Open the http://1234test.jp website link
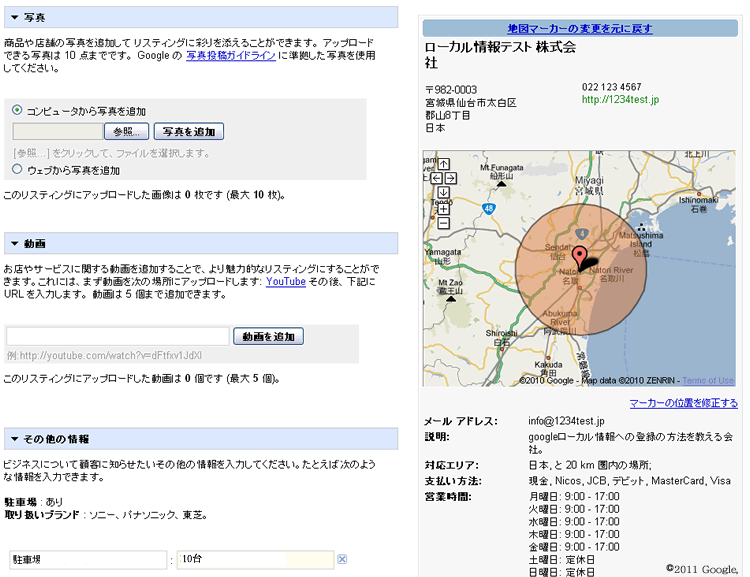Image resolution: width=750 pixels, height=577 pixels. coord(620,100)
